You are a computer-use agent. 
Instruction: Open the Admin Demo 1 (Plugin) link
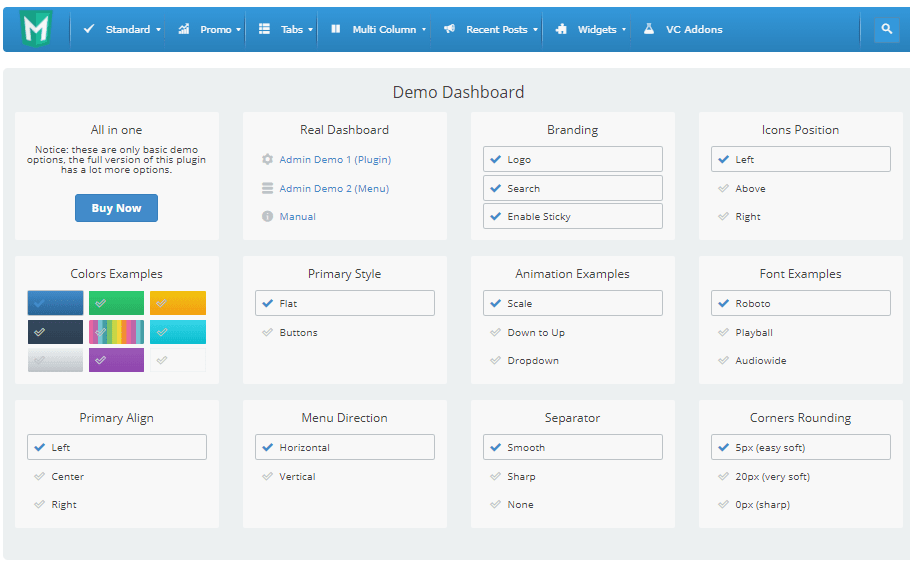click(x=335, y=160)
